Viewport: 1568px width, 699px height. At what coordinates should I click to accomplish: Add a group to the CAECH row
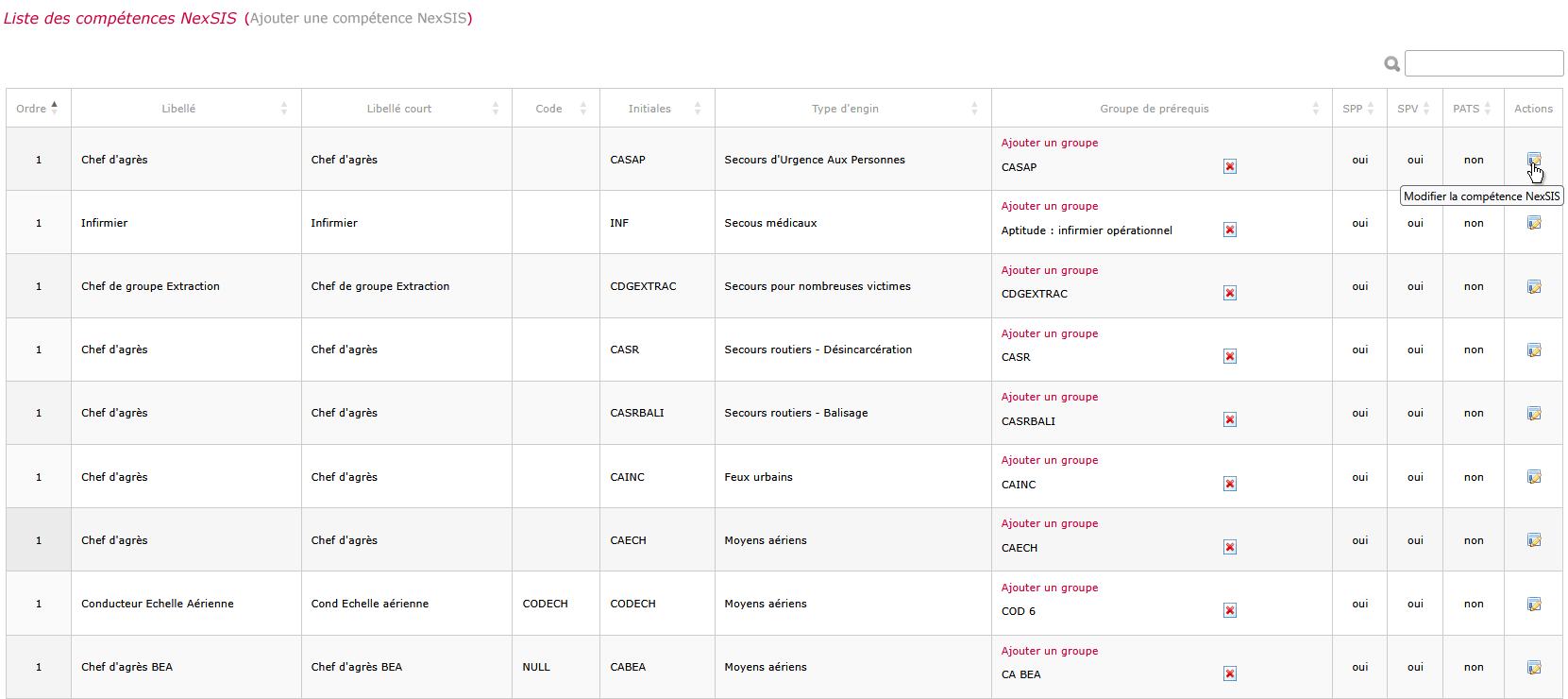click(1050, 523)
